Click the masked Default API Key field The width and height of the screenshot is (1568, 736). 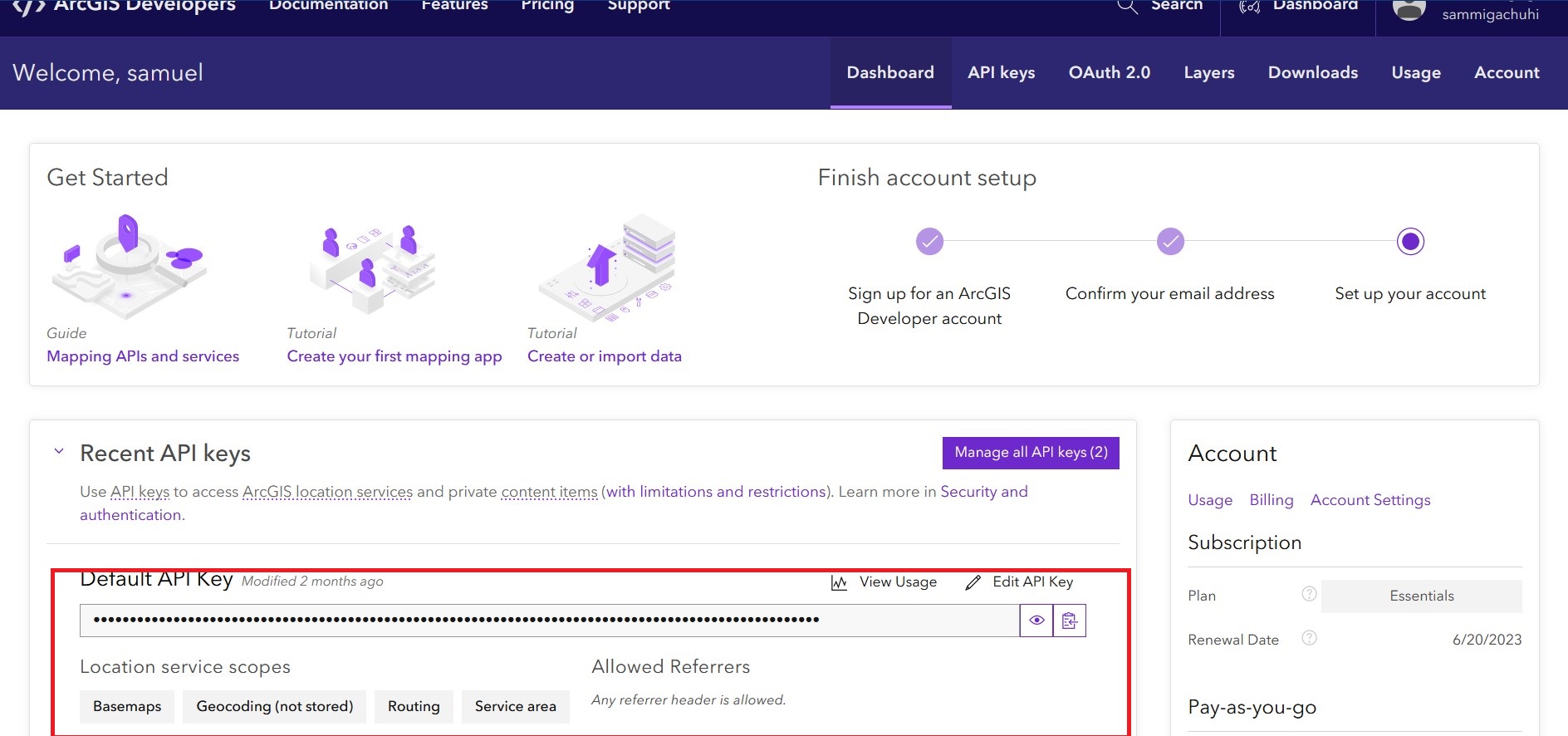pos(548,621)
